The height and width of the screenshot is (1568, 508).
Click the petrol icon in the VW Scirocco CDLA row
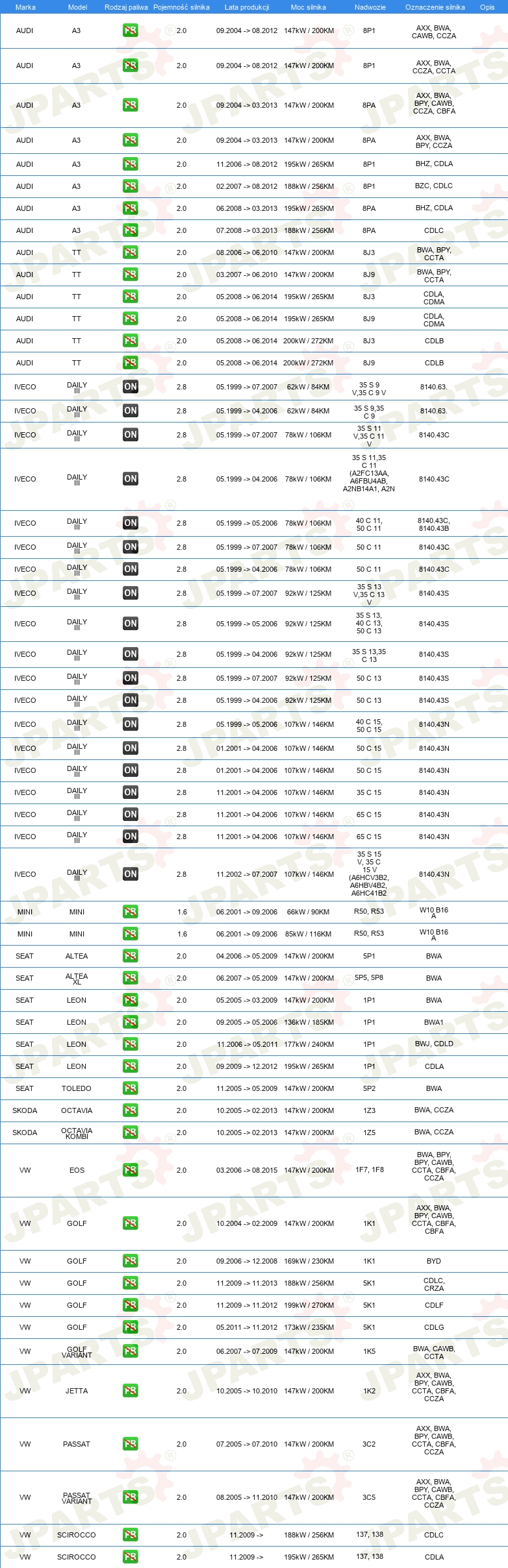point(130,1557)
